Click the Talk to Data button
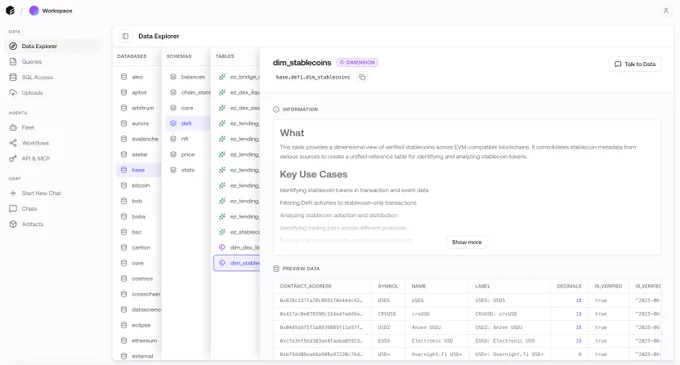The width and height of the screenshot is (680, 365). coord(635,64)
